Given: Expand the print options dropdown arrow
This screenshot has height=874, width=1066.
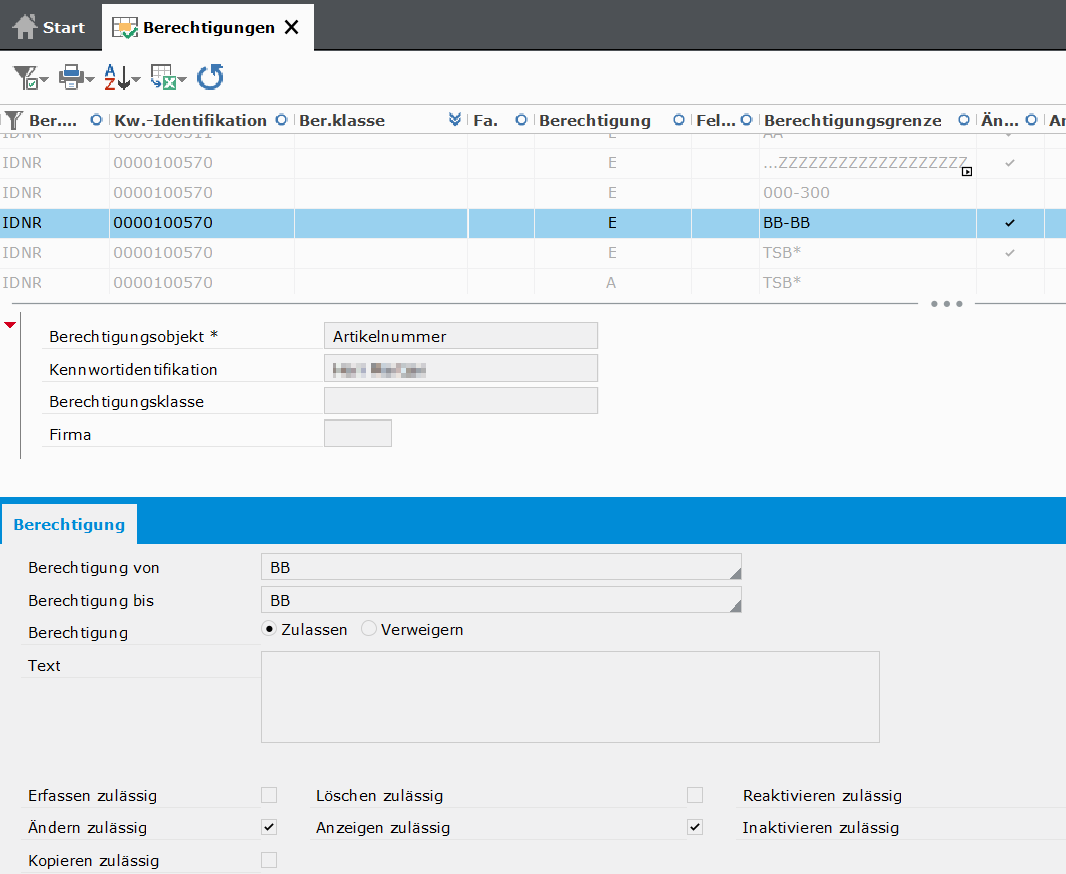Looking at the screenshot, I should (90, 80).
